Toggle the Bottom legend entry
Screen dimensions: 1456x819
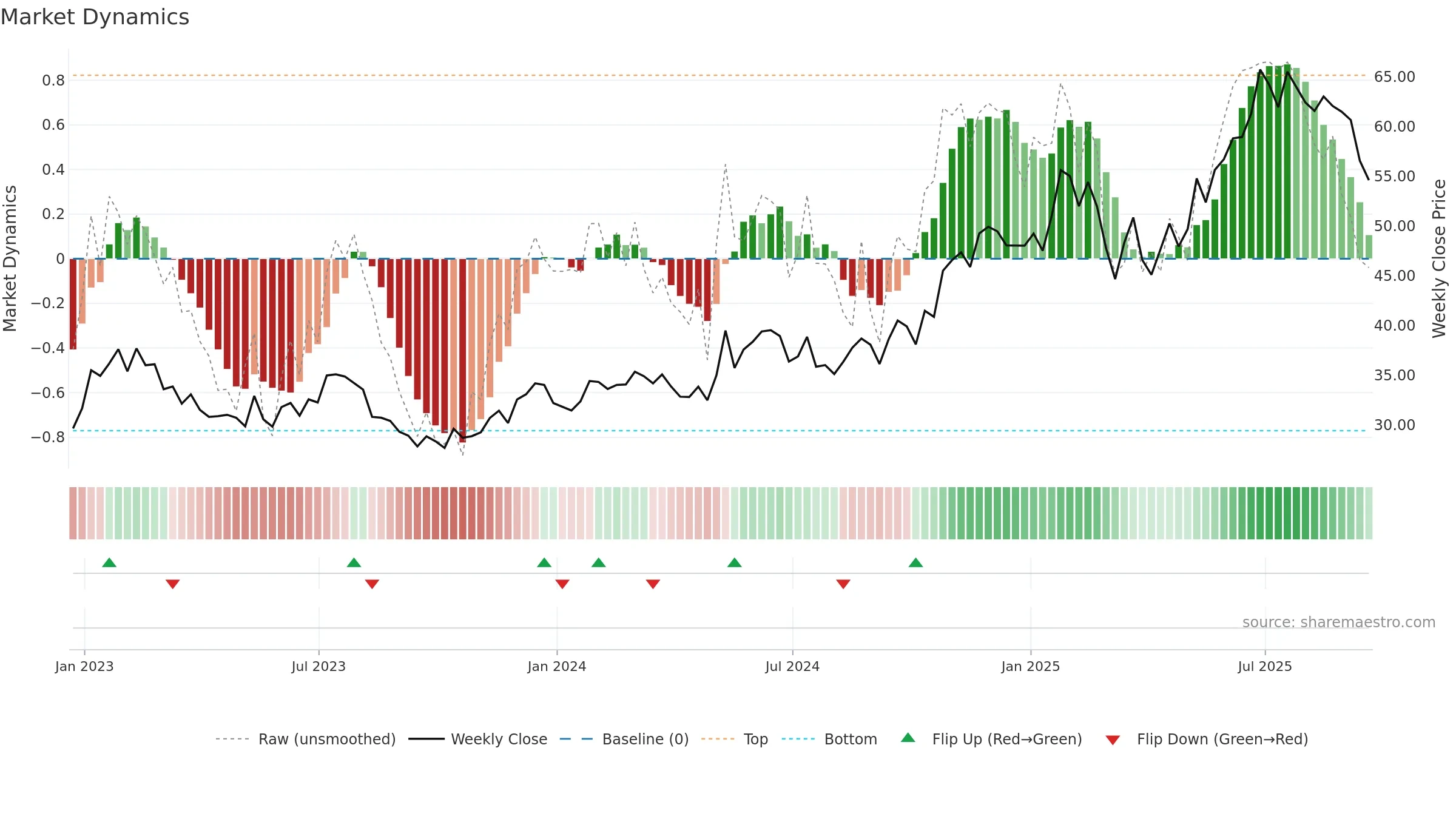coord(829,739)
